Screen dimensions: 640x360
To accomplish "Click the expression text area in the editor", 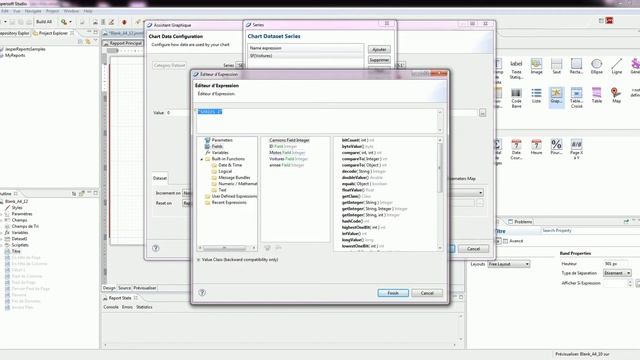I will (317, 121).
